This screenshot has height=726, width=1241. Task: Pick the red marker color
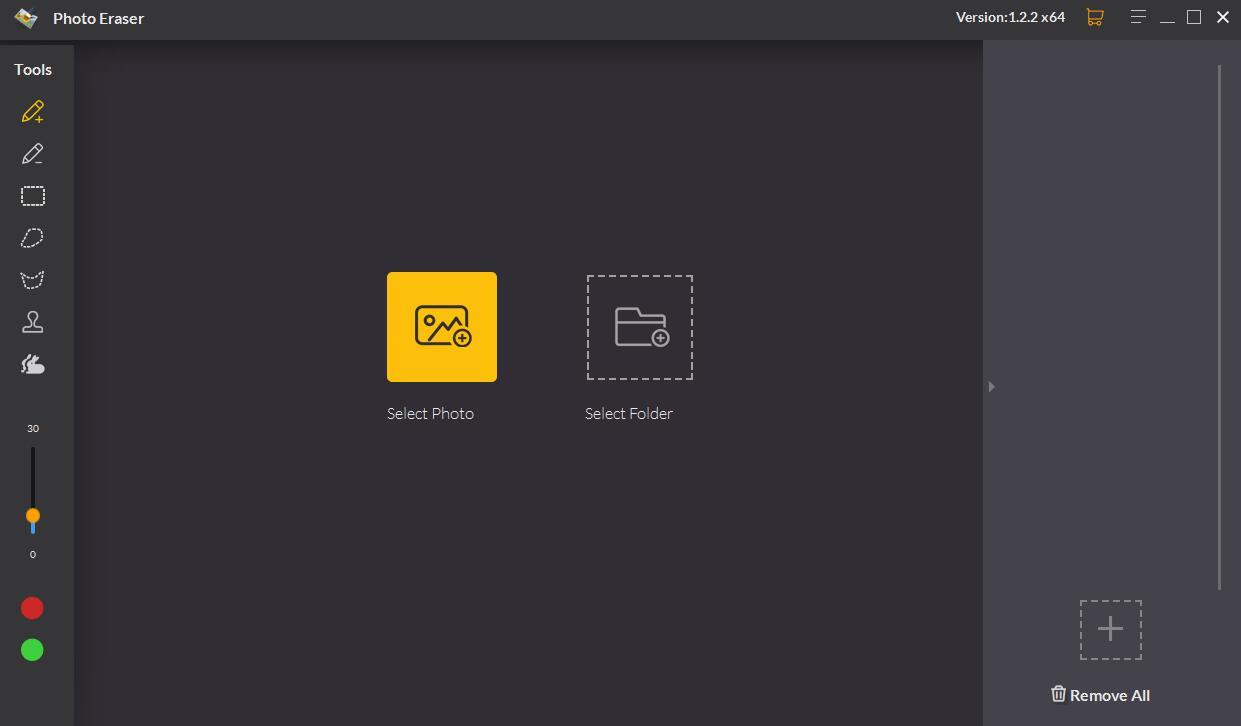point(33,608)
